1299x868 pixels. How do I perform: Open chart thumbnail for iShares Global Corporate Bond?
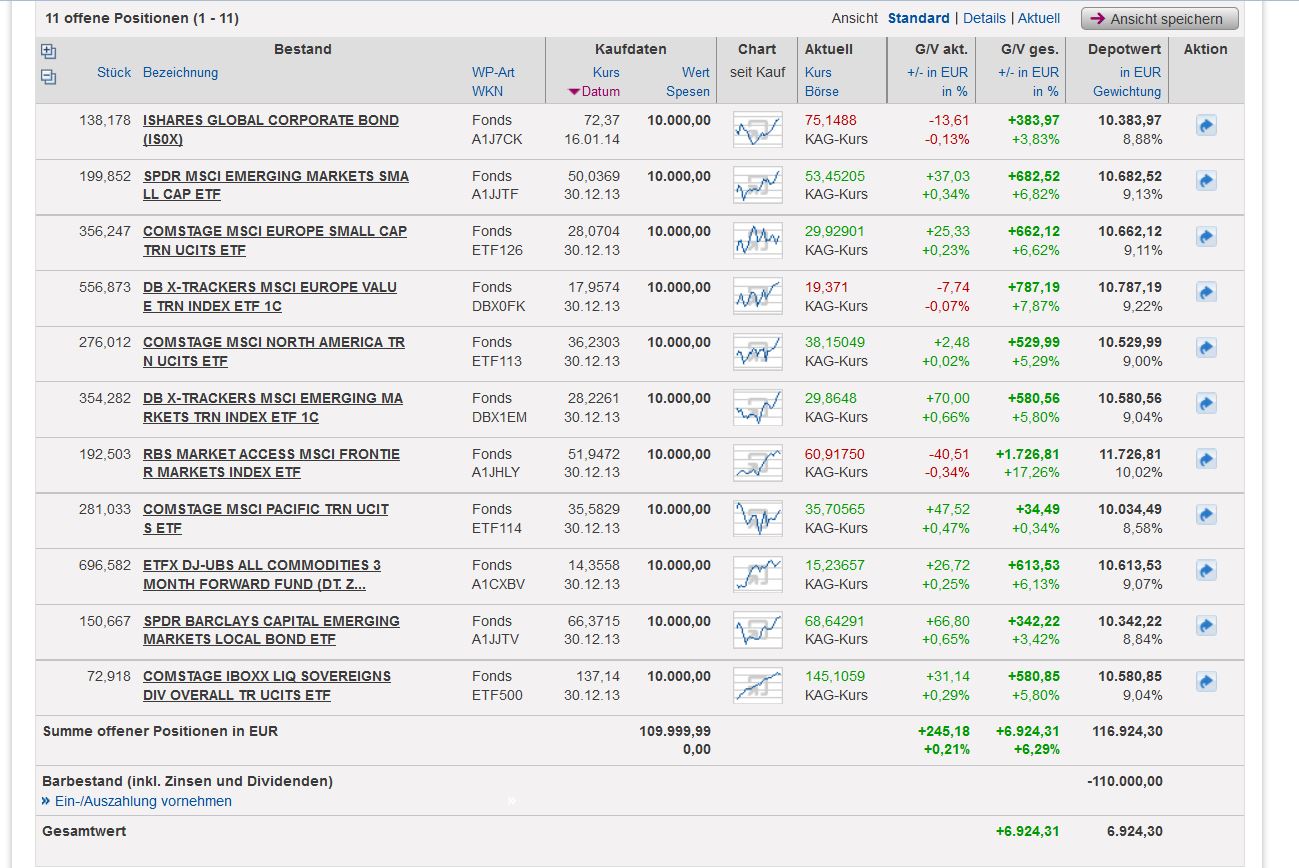757,130
